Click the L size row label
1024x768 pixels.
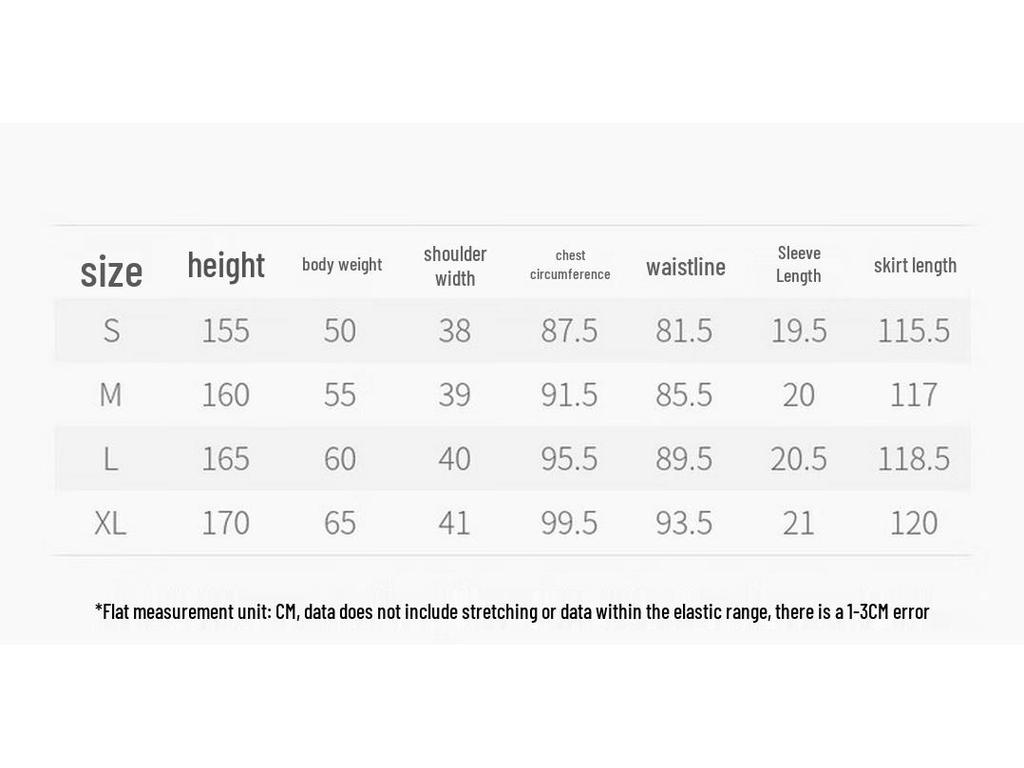pyautogui.click(x=111, y=458)
